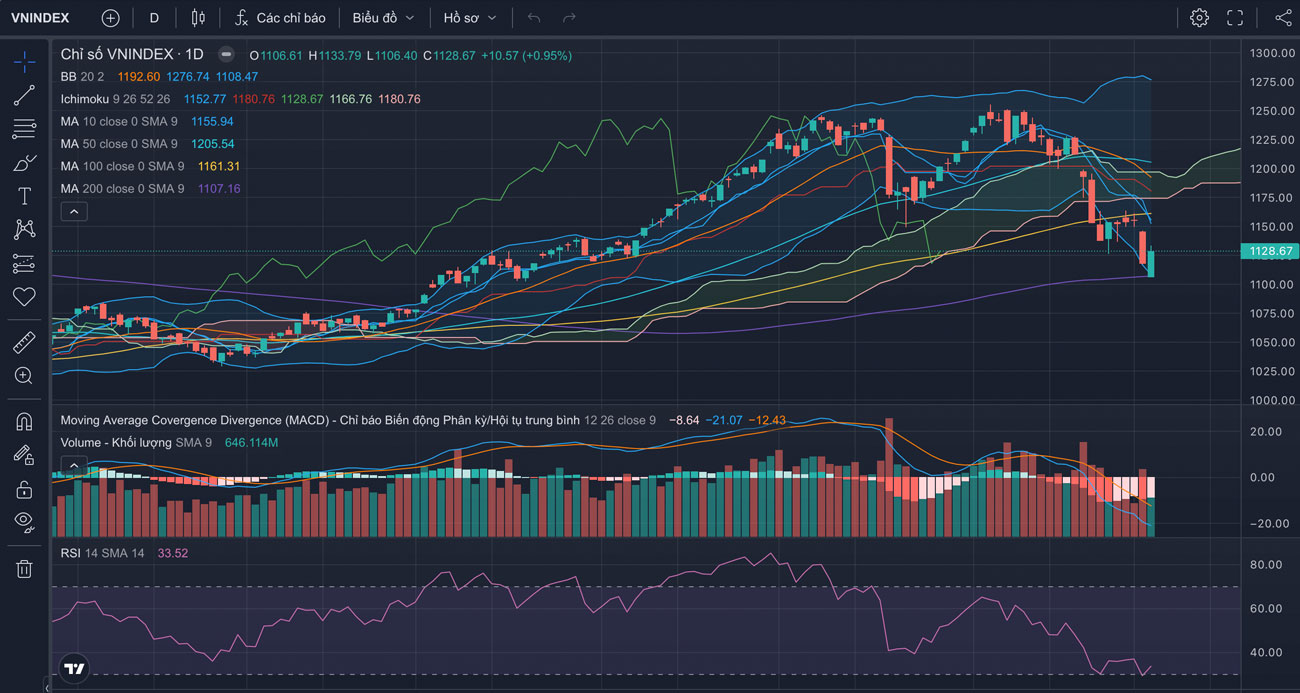Click the RSI 14 SMA 14 label
The height and width of the screenshot is (693, 1300).
[x=102, y=553]
